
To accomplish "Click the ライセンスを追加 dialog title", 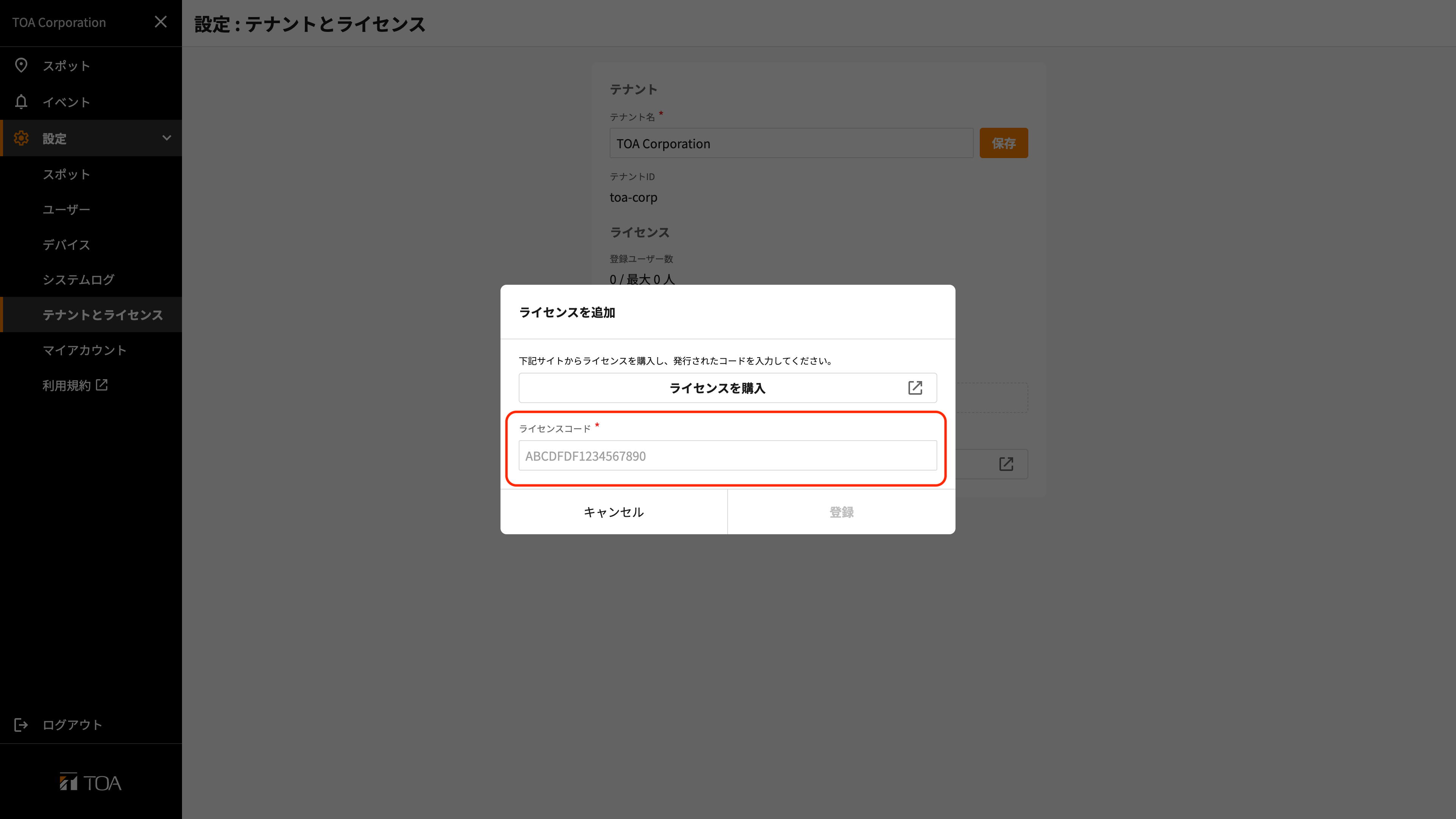I will pos(567,312).
